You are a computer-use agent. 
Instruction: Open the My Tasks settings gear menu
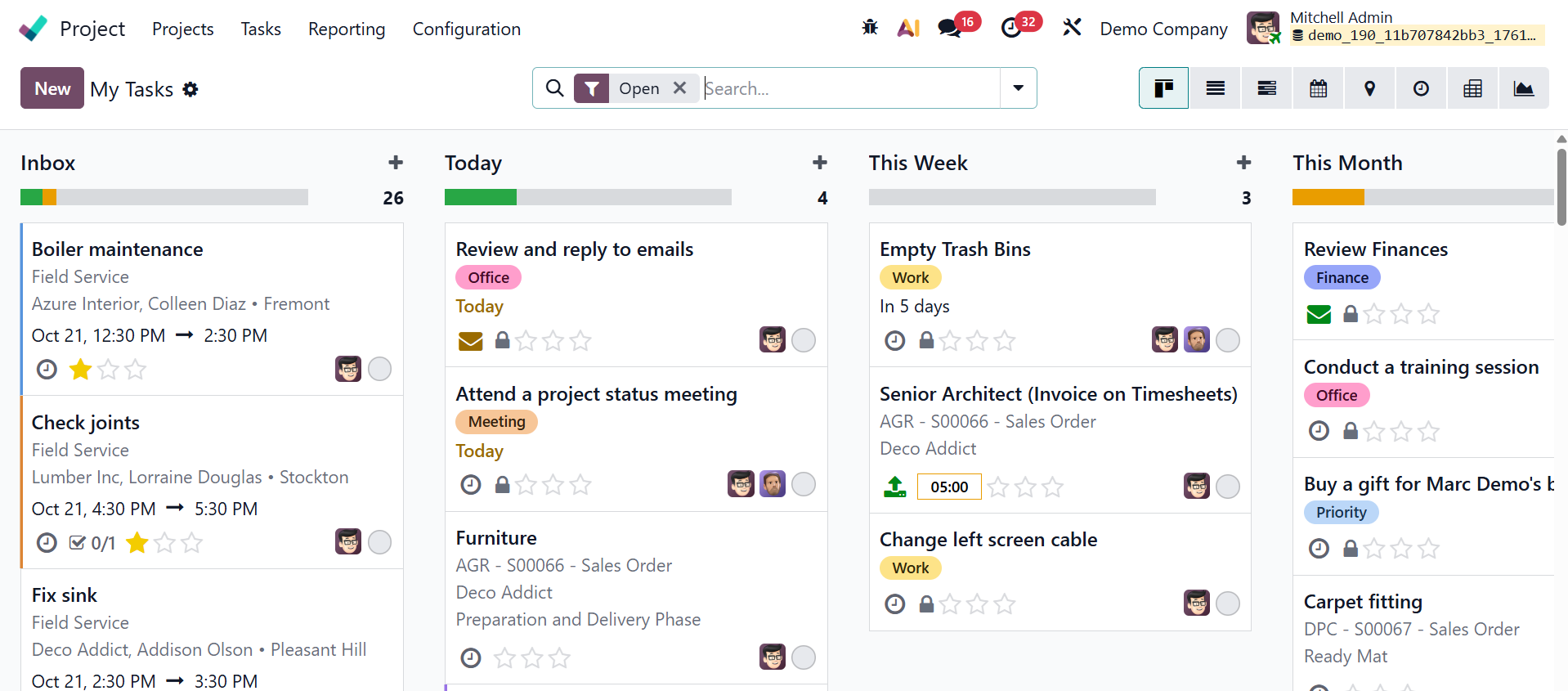pos(190,89)
